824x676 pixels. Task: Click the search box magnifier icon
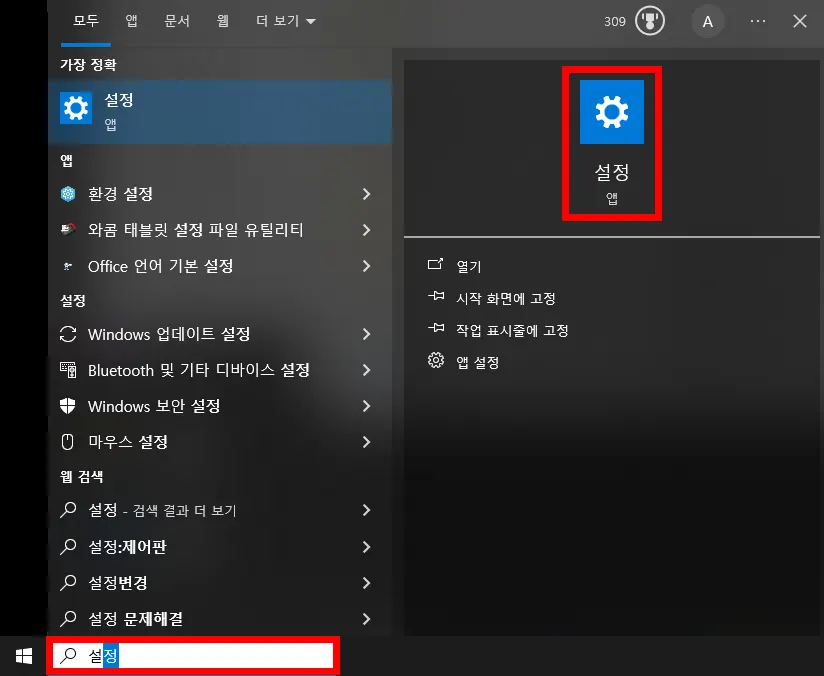coord(68,656)
